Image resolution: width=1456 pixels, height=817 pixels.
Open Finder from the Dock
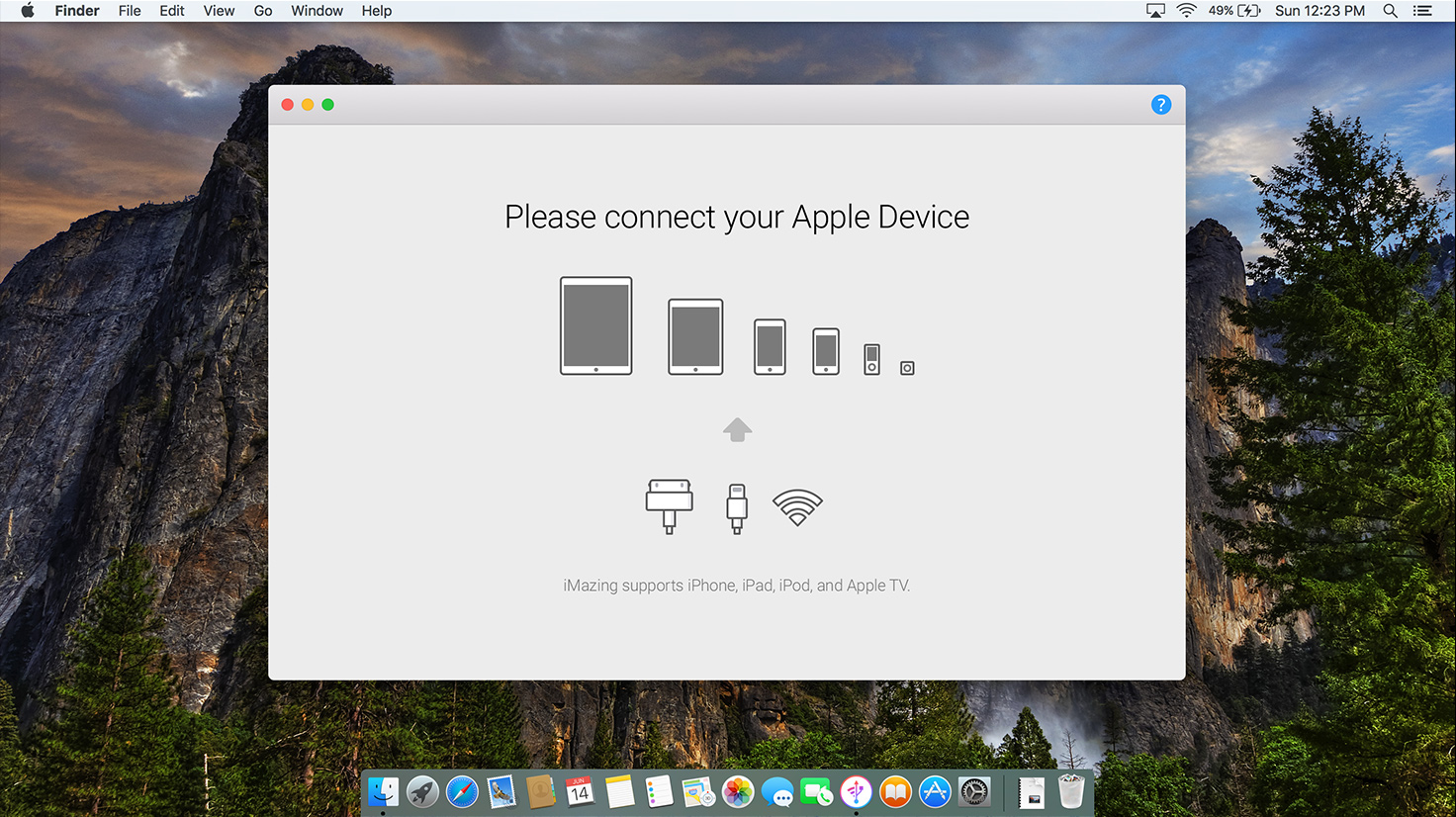(x=383, y=792)
